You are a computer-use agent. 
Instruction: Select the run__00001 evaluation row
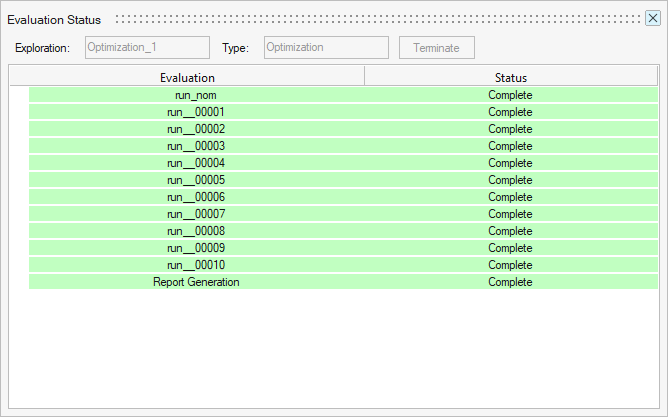(196, 112)
